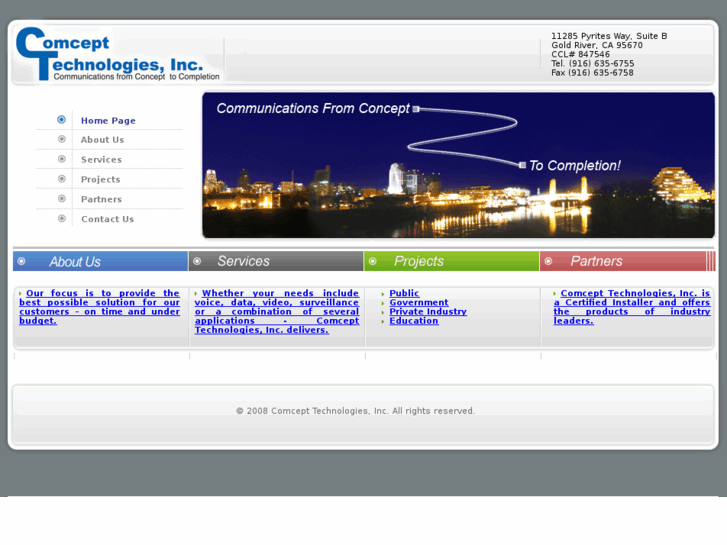This screenshot has height=545, width=727.
Task: Click the bullet icon beside About Us menu item
Action: 62,139
